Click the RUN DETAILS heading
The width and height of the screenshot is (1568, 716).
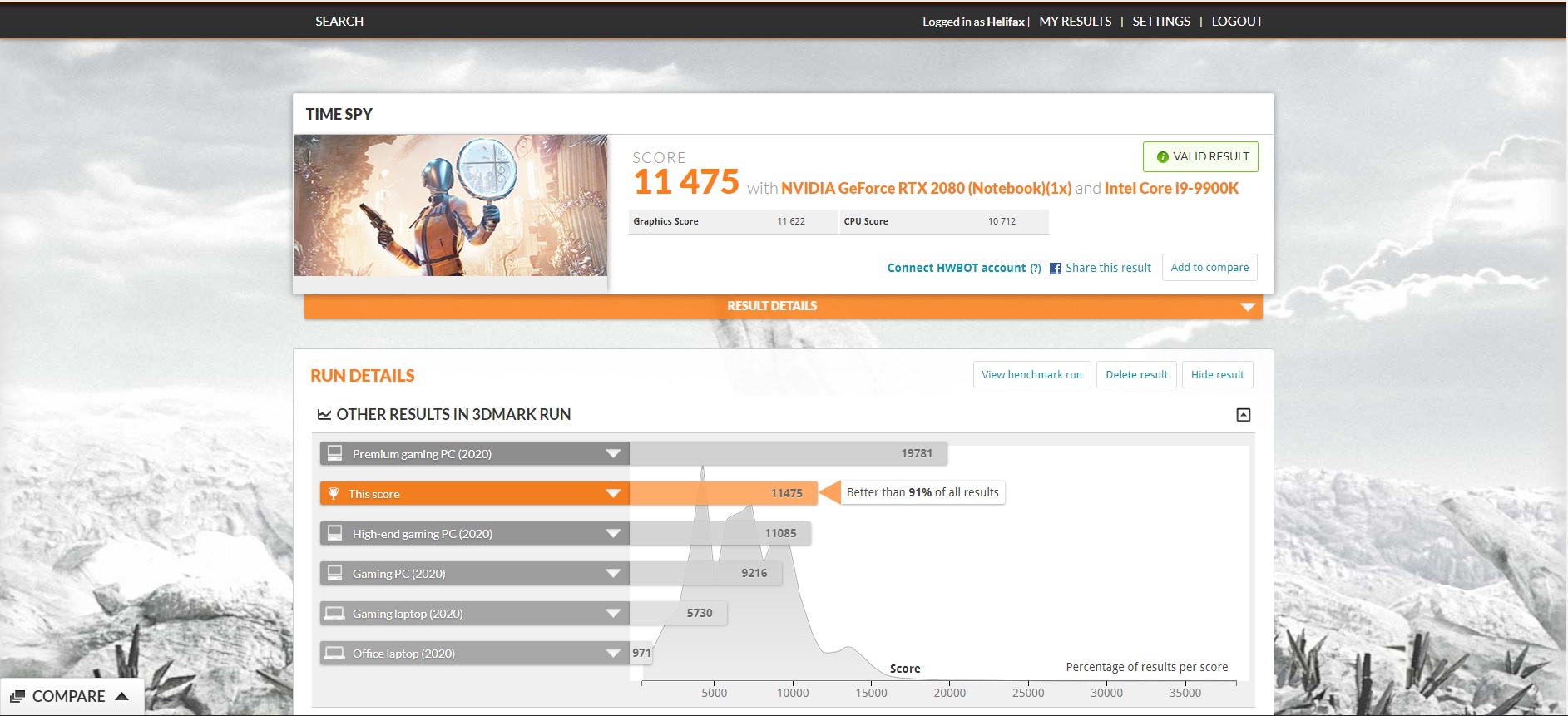363,376
